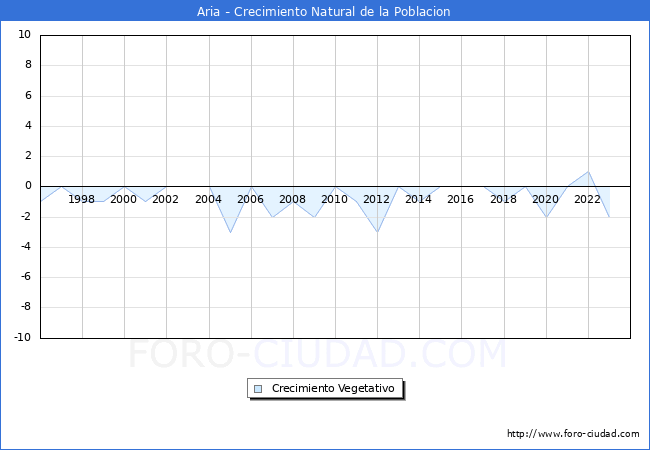Image resolution: width=650 pixels, height=450 pixels.
Task: Select the 2016 year label
Action: [x=460, y=199]
